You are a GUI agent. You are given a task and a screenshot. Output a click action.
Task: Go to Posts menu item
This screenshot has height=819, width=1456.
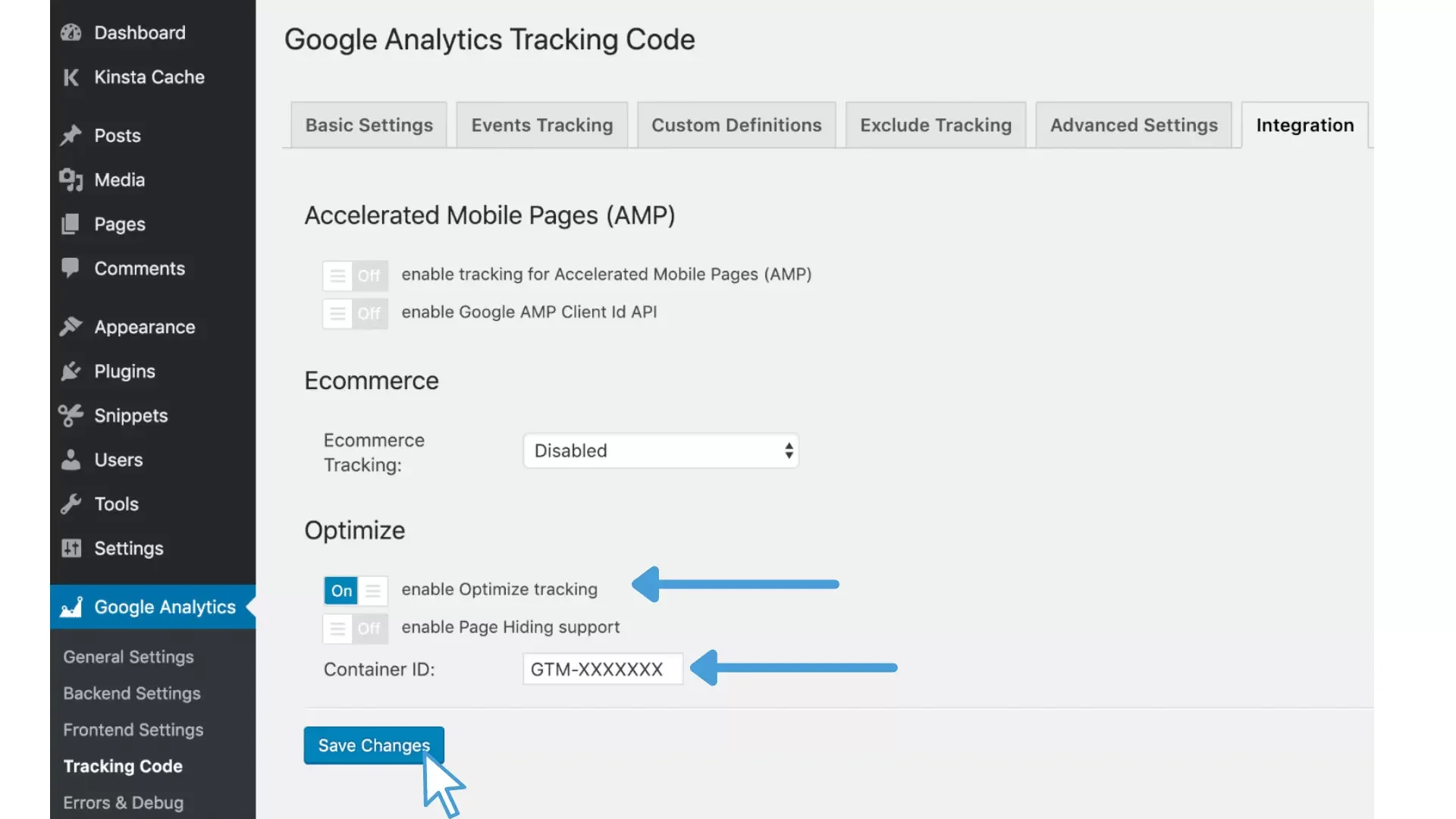153,136
